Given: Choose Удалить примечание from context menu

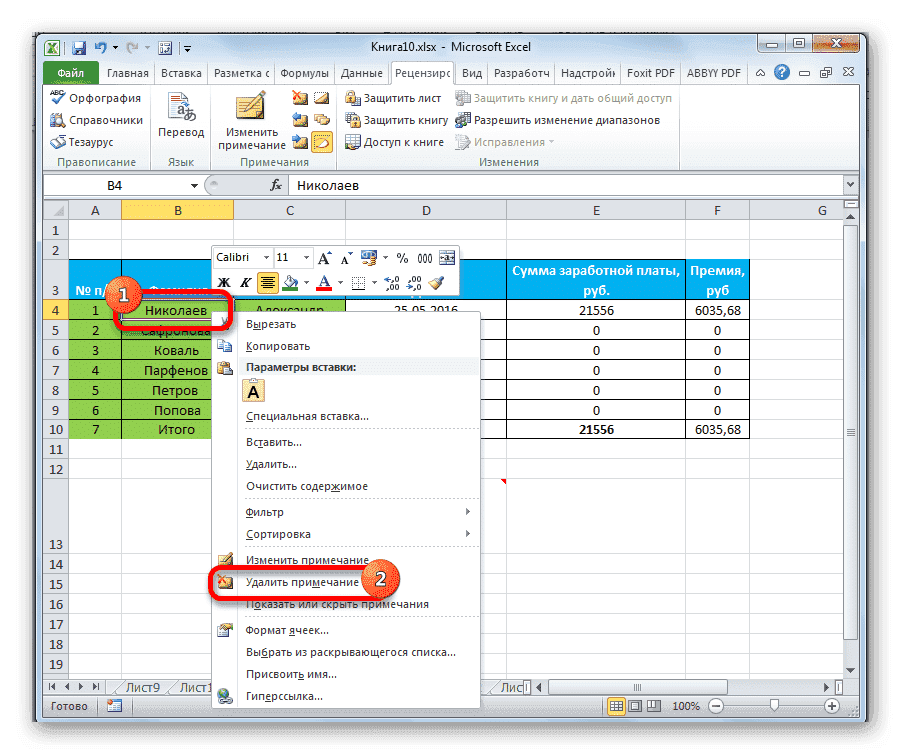Looking at the screenshot, I should pyautogui.click(x=300, y=581).
